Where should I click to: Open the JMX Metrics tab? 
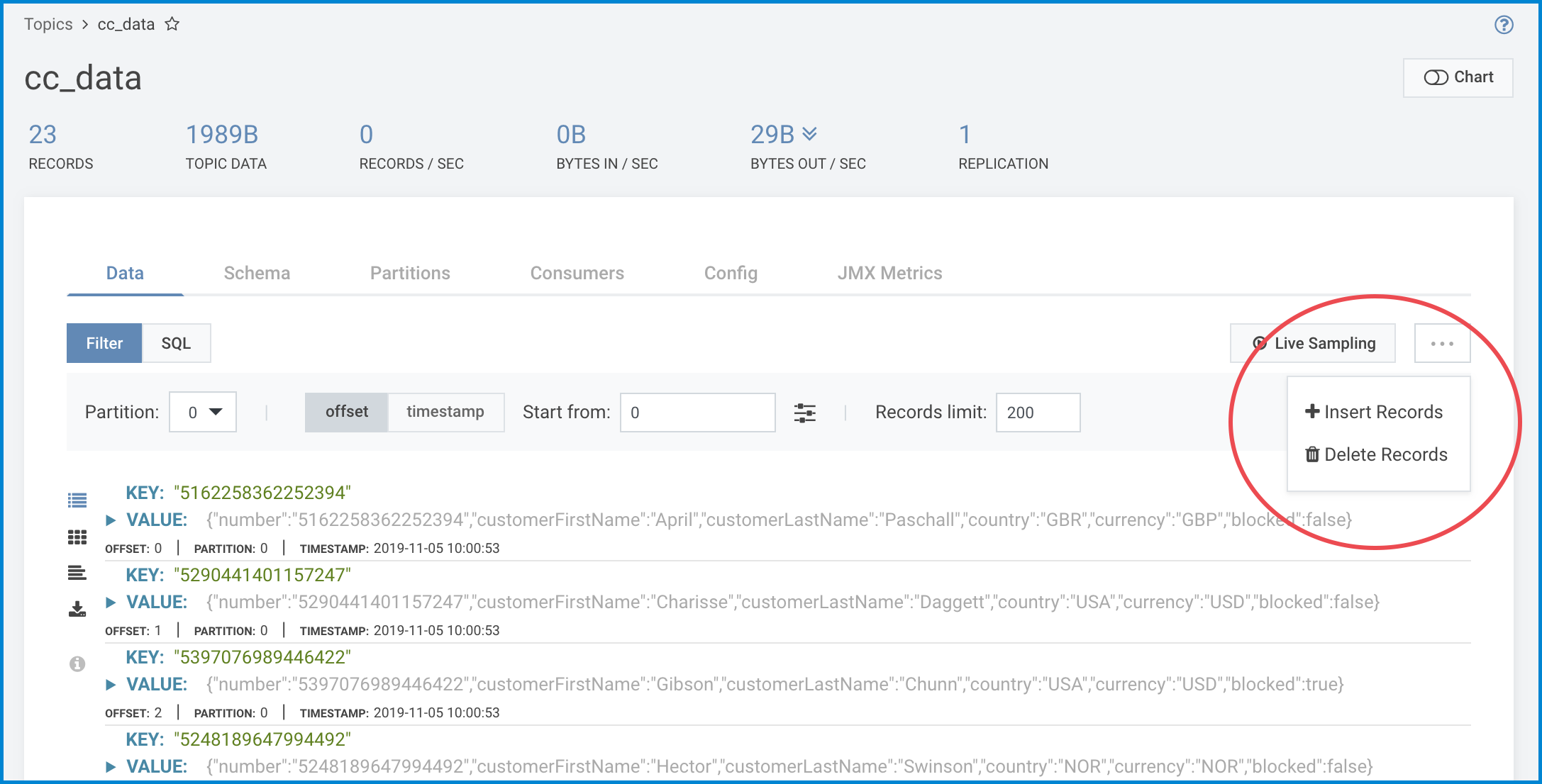[889, 273]
